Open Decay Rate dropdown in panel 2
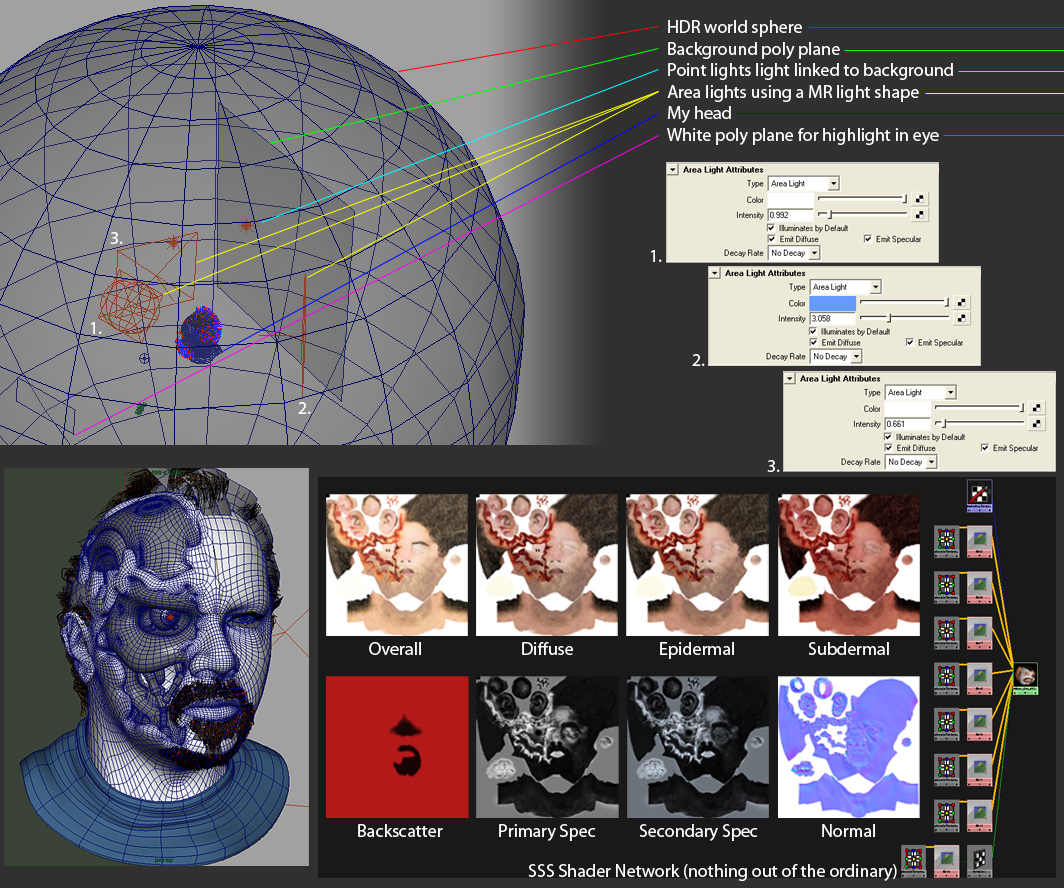 click(x=836, y=356)
